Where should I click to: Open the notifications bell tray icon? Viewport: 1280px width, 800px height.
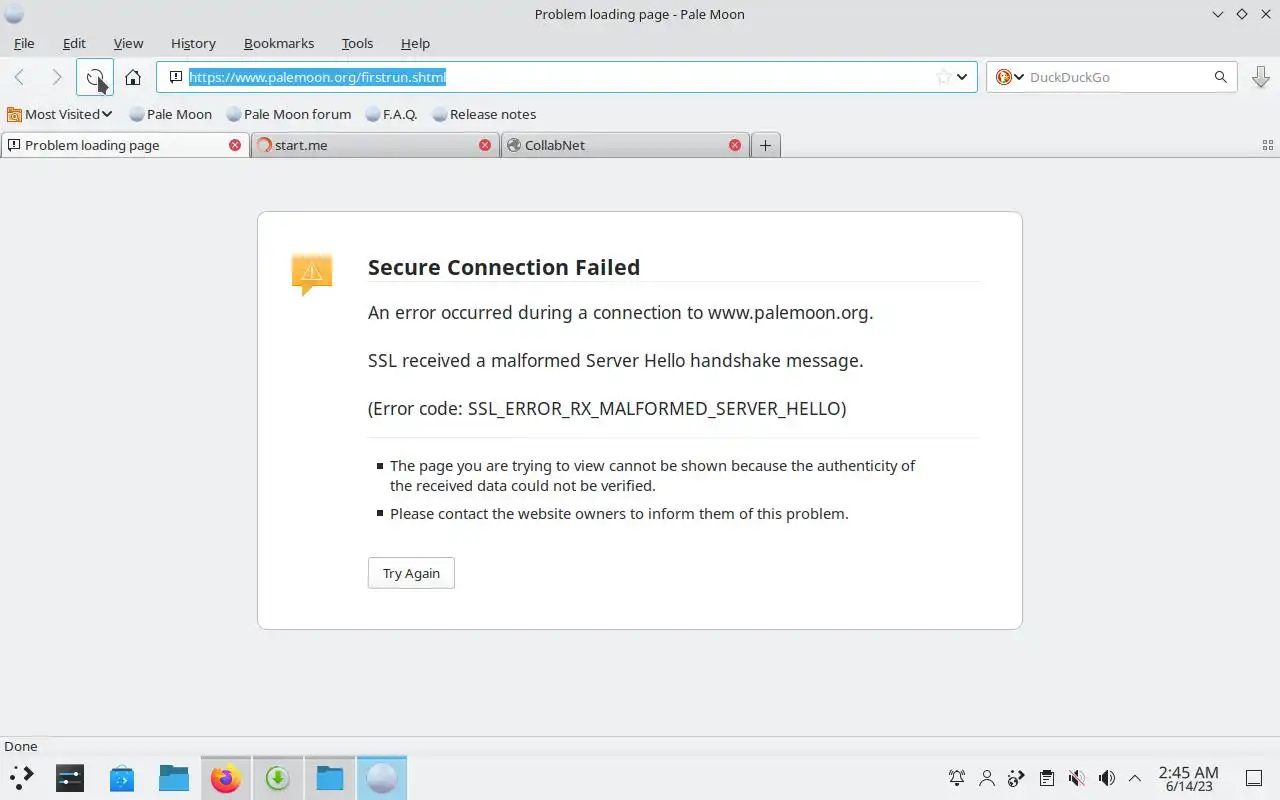pyautogui.click(x=957, y=777)
